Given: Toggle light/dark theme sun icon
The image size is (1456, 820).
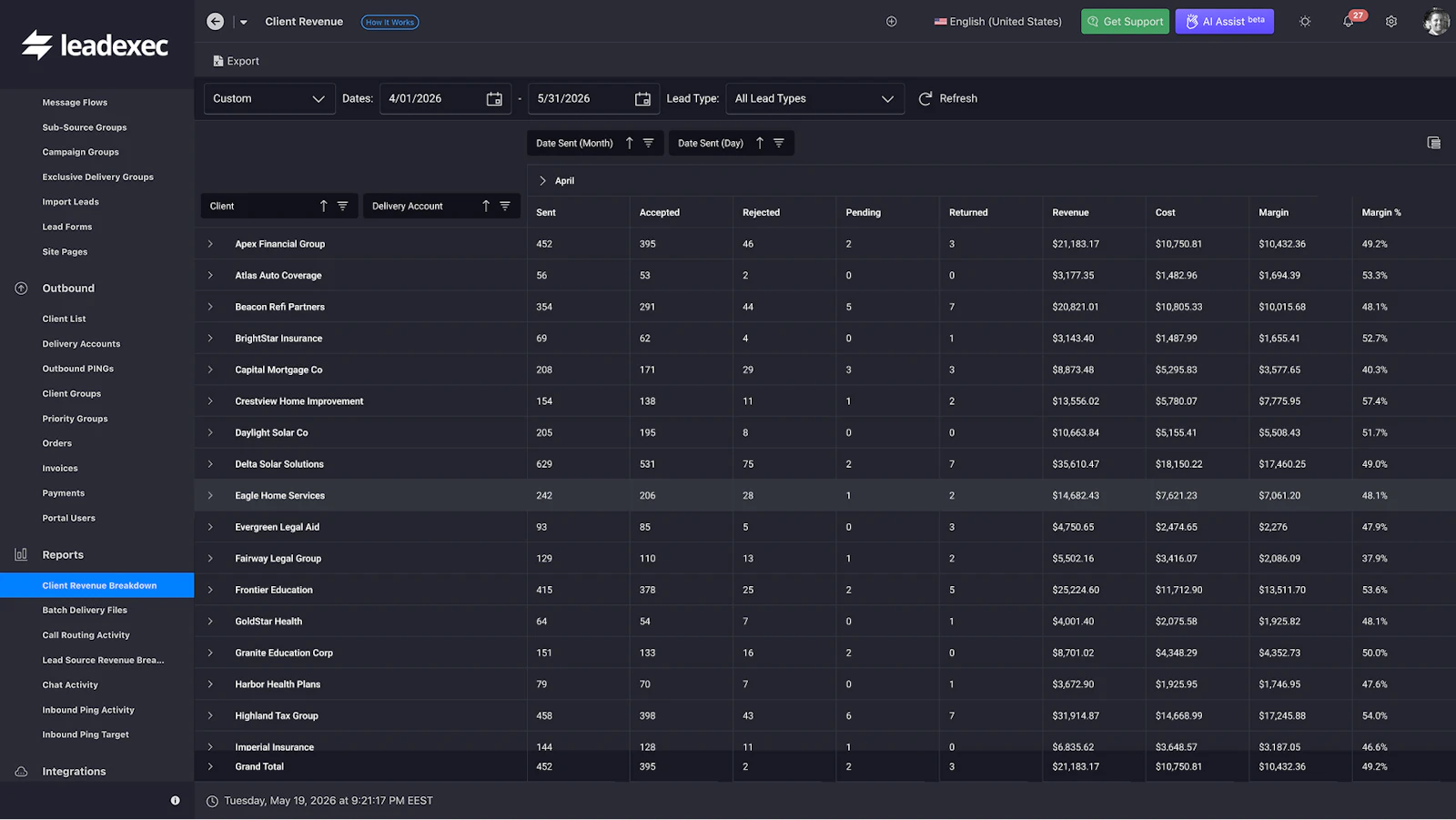Looking at the screenshot, I should [x=1305, y=22].
